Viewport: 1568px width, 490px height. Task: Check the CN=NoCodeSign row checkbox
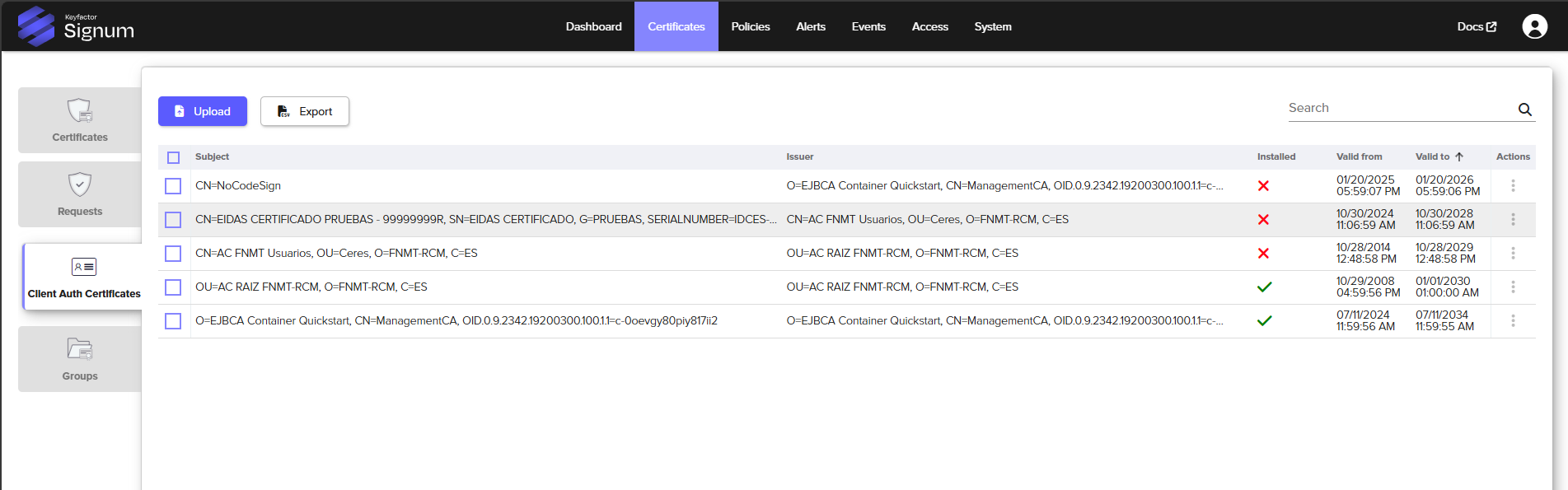click(173, 186)
